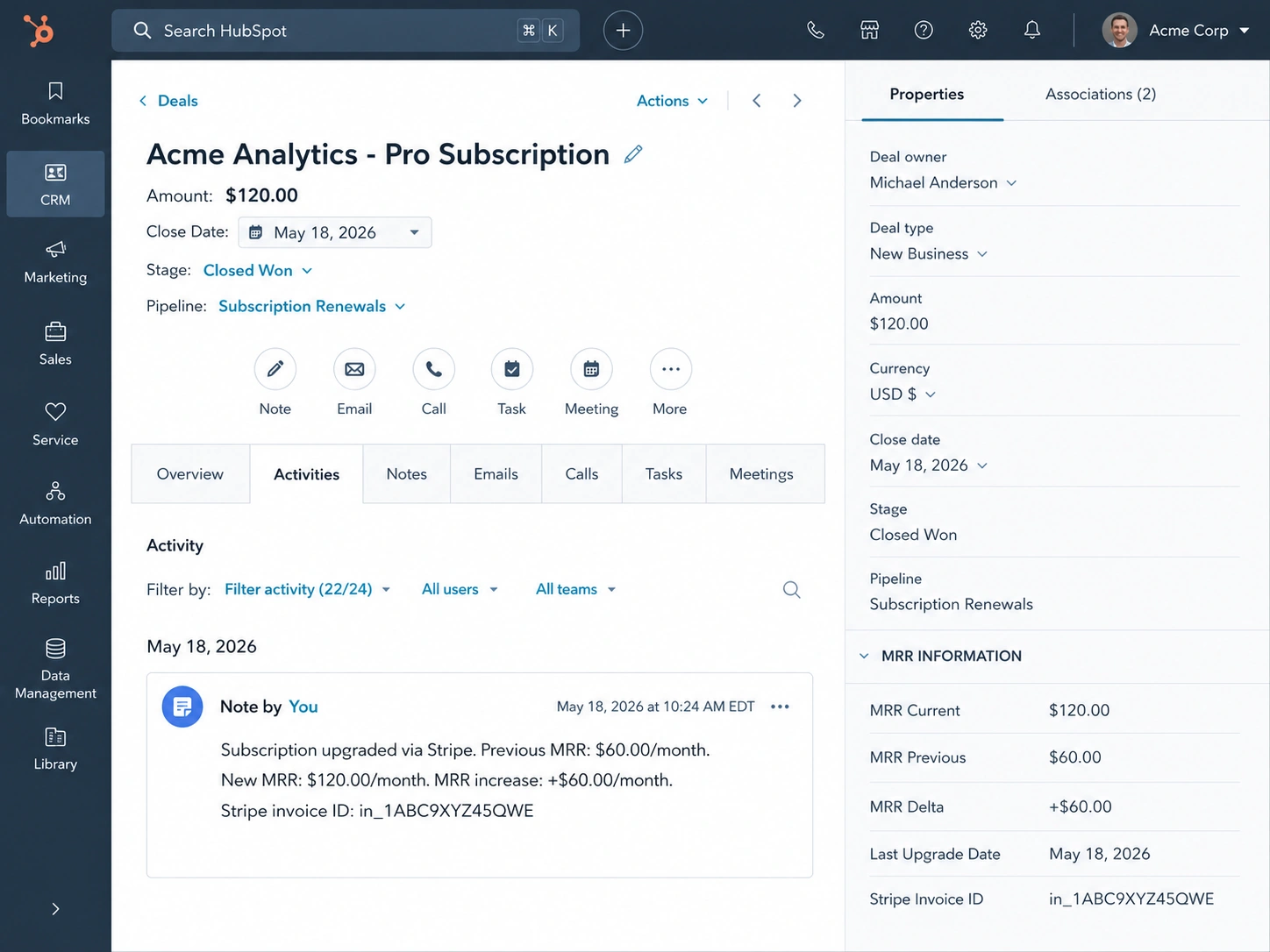Open the Library sidebar section
Screen dimensions: 1270x952
tap(55, 750)
